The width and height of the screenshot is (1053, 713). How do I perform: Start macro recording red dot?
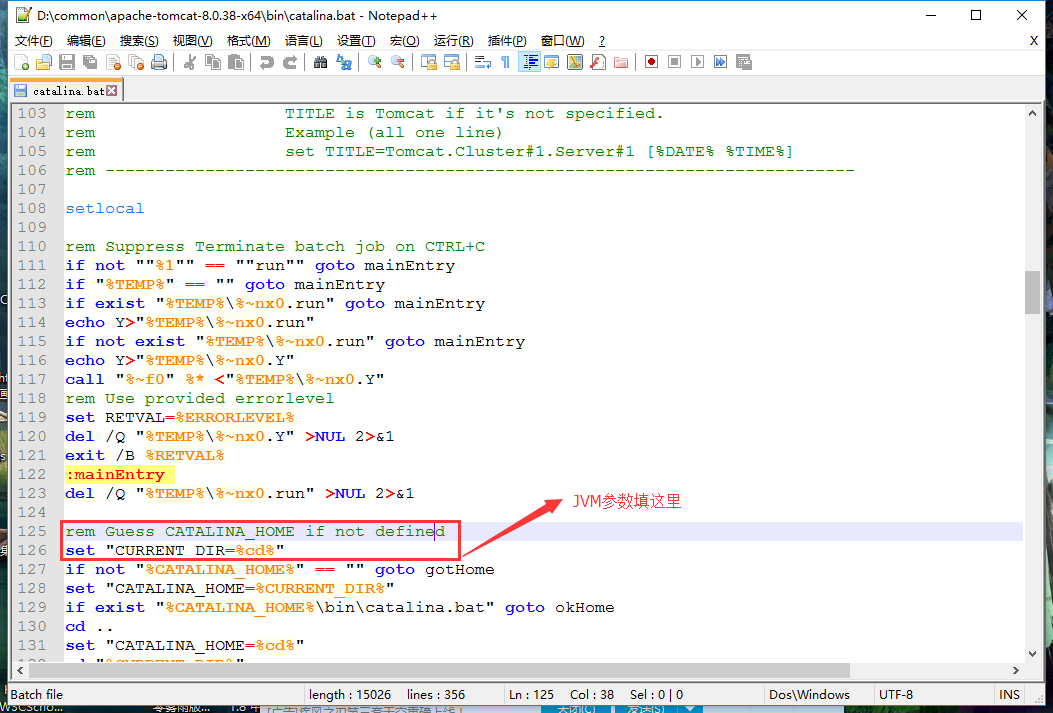(651, 62)
